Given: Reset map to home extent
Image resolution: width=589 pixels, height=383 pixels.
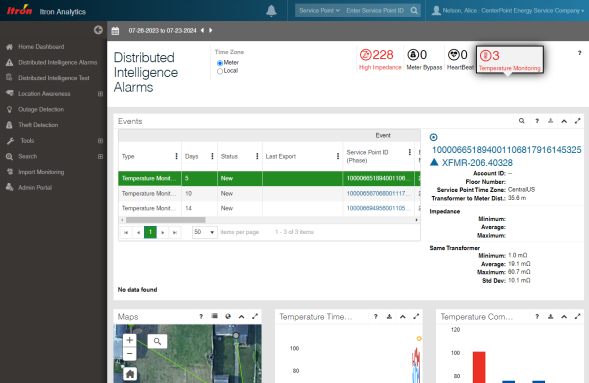Looking at the screenshot, I should 130,374.
